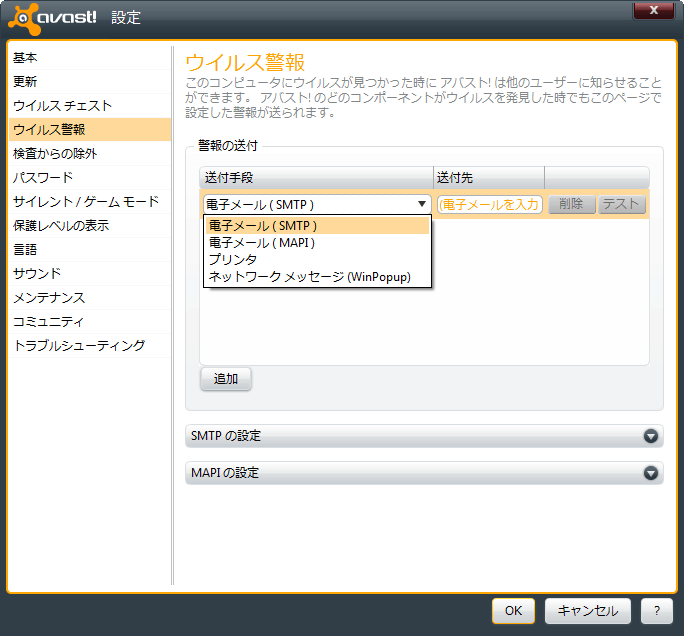Viewport: 684px width, 636px height.
Task: Click the 送付先 column header
Action: pyautogui.click(x=489, y=178)
